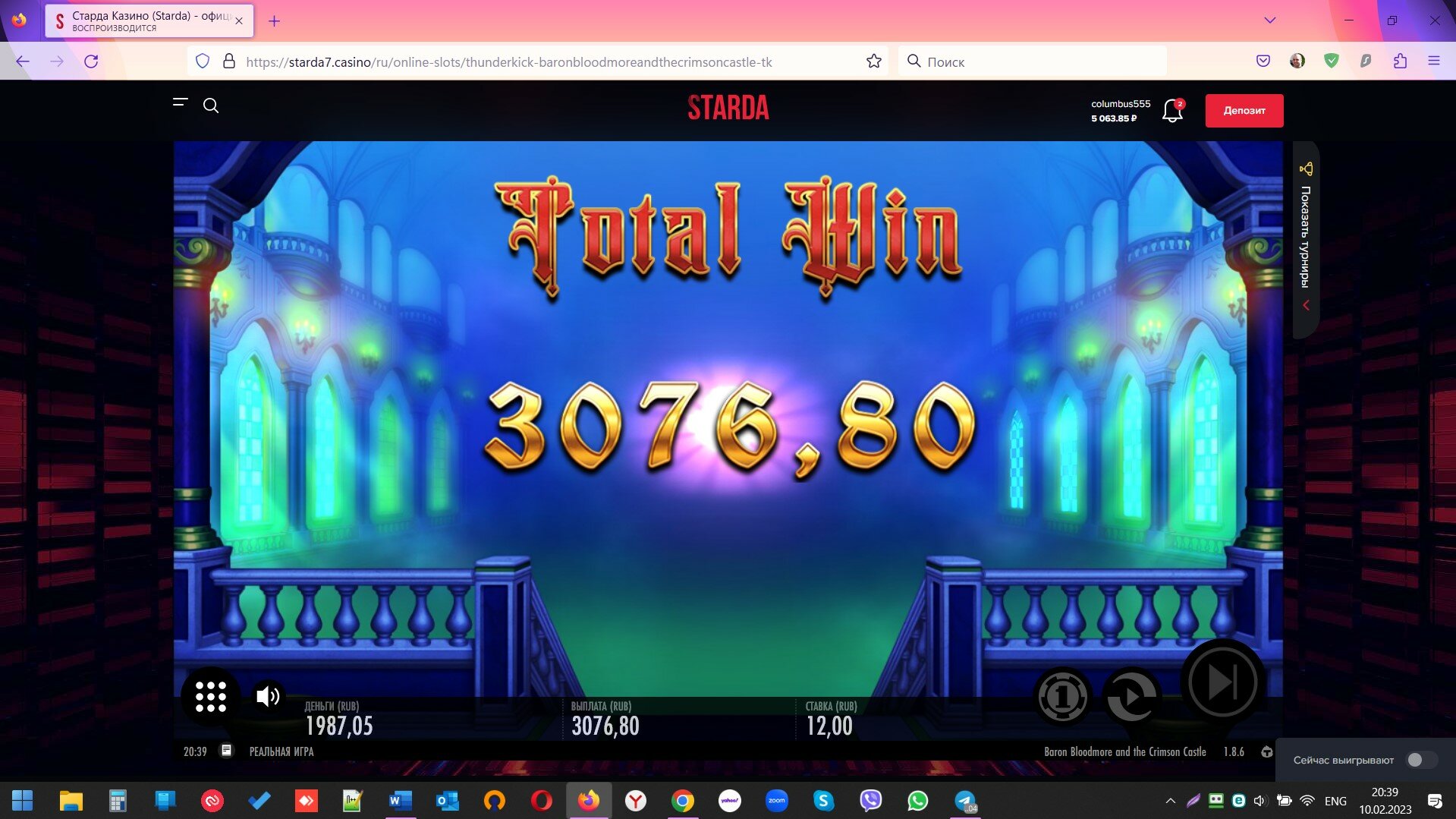Open the Starda hamburger menu
1456x819 pixels.
pos(180,102)
